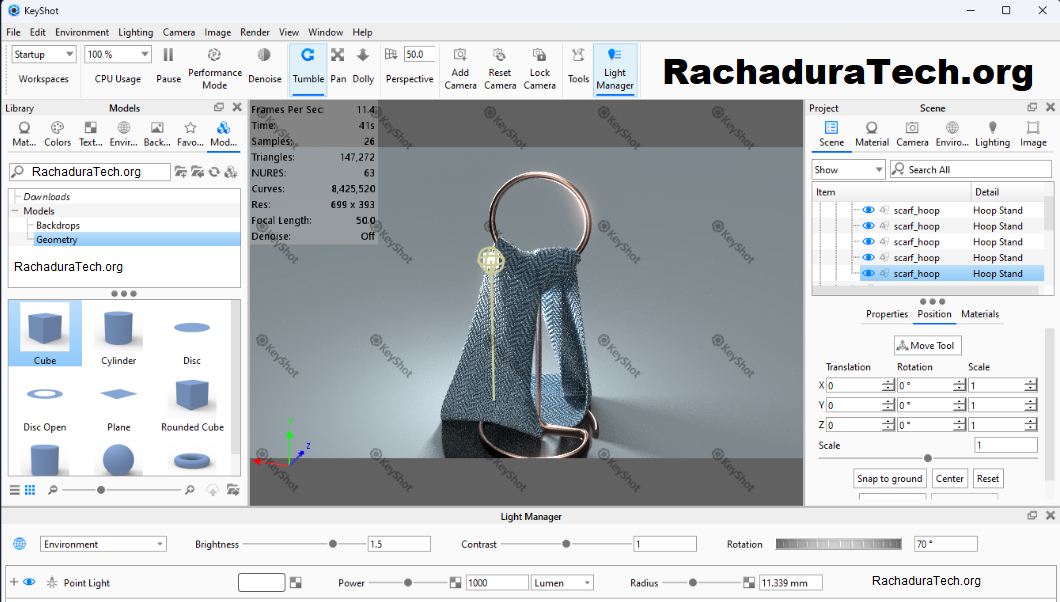
Task: Select the Pan camera tool
Action: [338, 66]
